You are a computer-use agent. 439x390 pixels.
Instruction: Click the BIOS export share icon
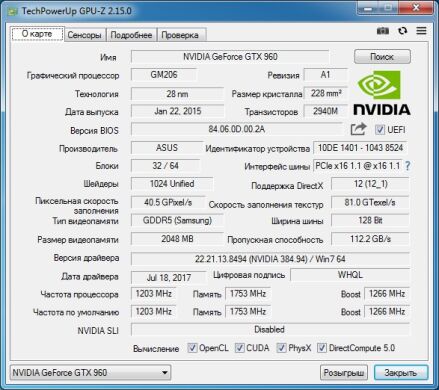pyautogui.click(x=358, y=129)
